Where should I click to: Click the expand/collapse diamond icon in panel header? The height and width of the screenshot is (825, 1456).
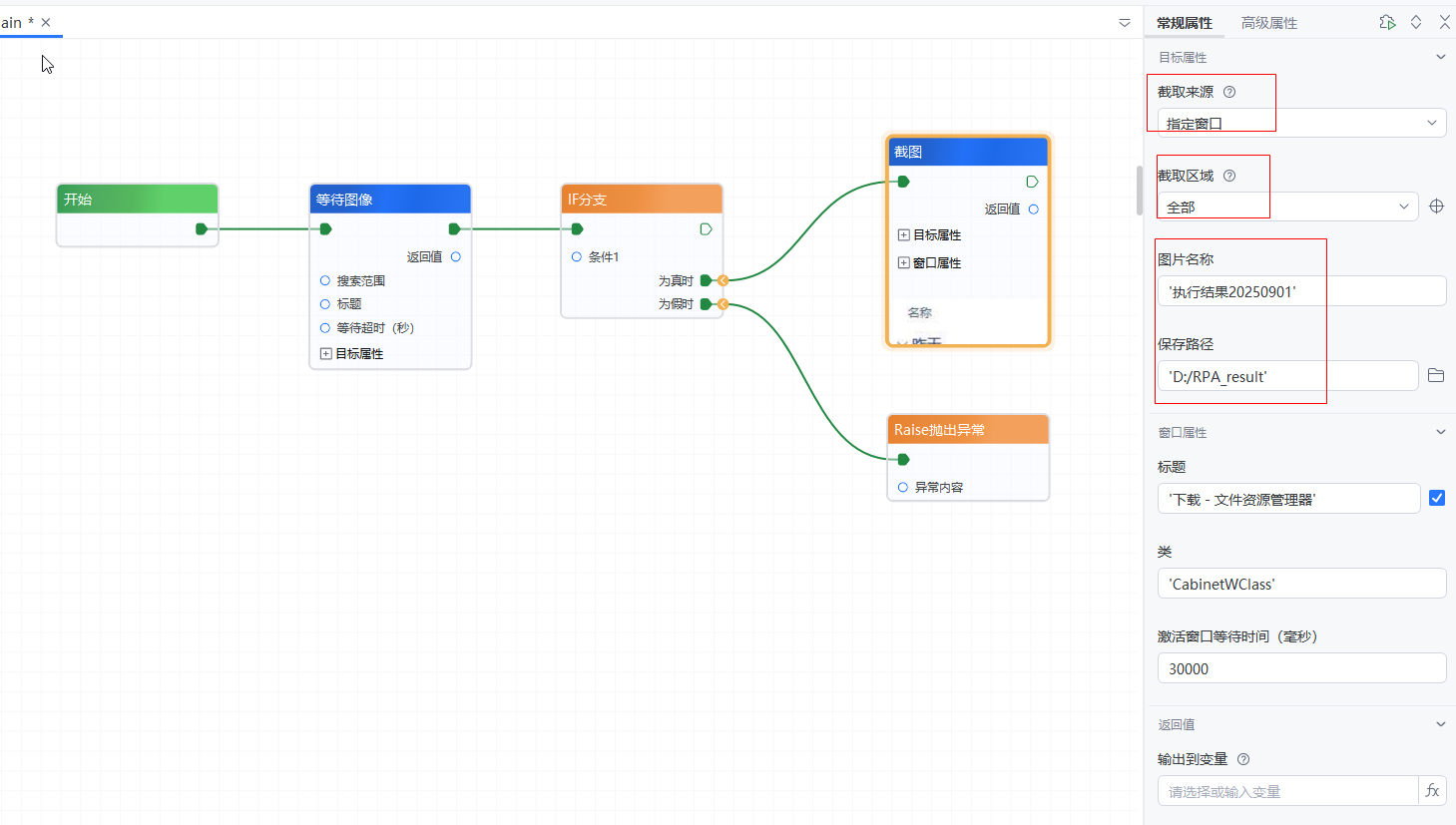tap(1416, 22)
